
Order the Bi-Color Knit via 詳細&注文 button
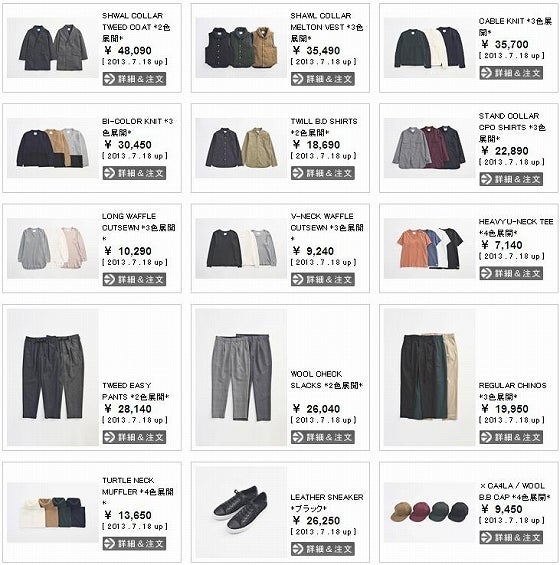point(134,173)
